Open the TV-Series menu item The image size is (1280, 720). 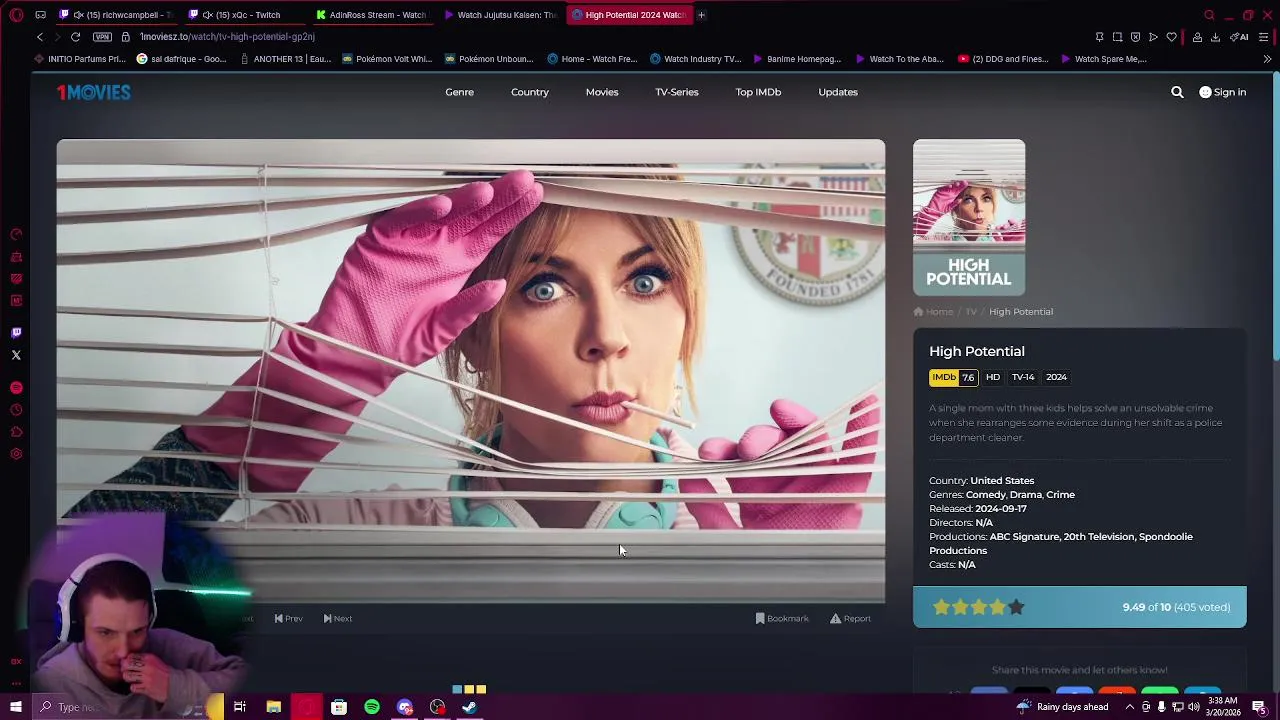(x=677, y=92)
